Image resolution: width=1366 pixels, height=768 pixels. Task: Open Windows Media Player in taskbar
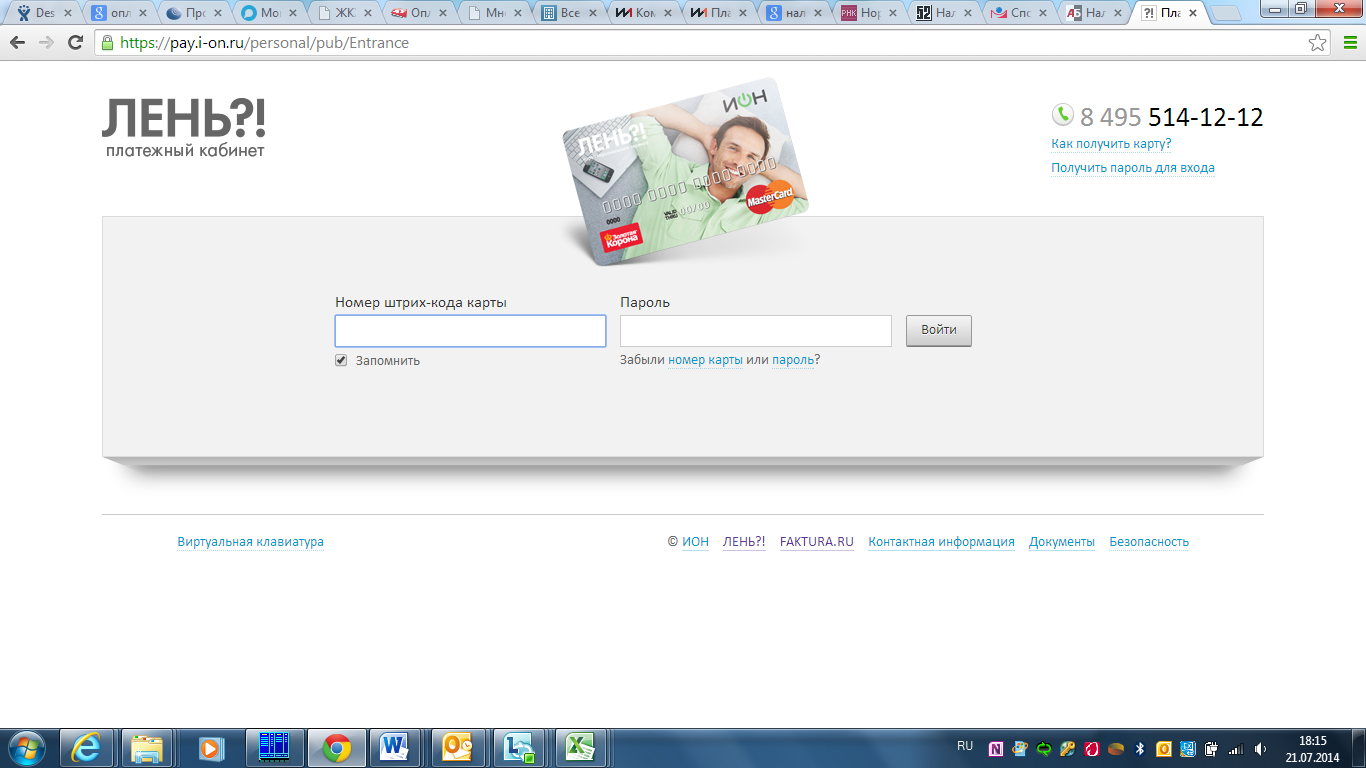210,747
